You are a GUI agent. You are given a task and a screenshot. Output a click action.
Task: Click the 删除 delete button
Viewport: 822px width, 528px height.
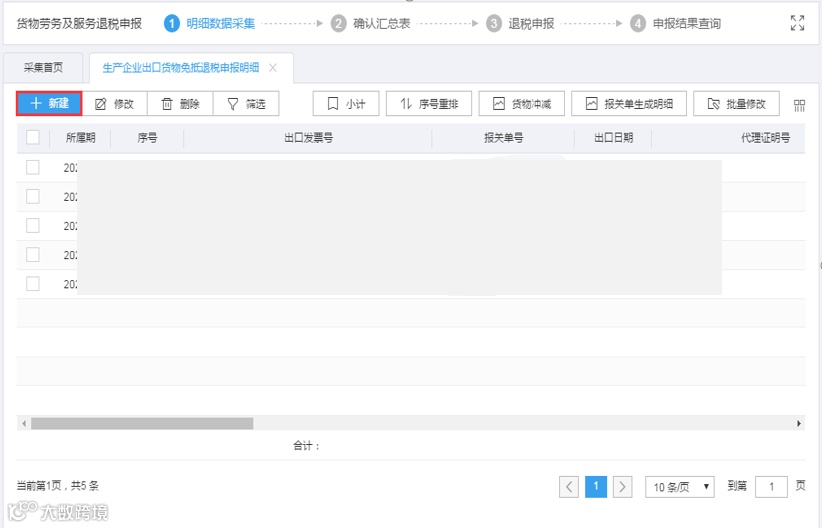click(x=180, y=104)
